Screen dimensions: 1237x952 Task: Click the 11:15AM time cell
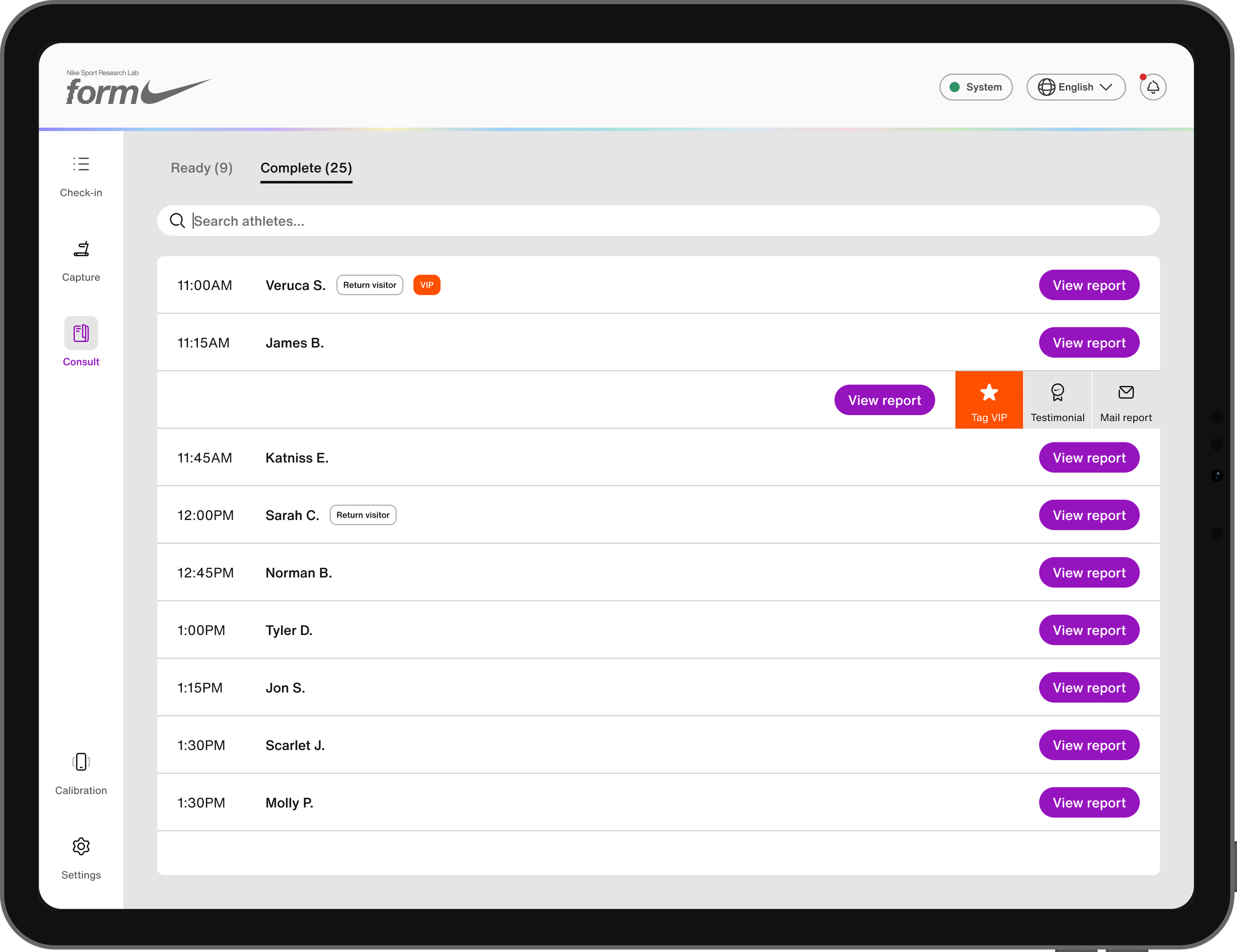[203, 342]
